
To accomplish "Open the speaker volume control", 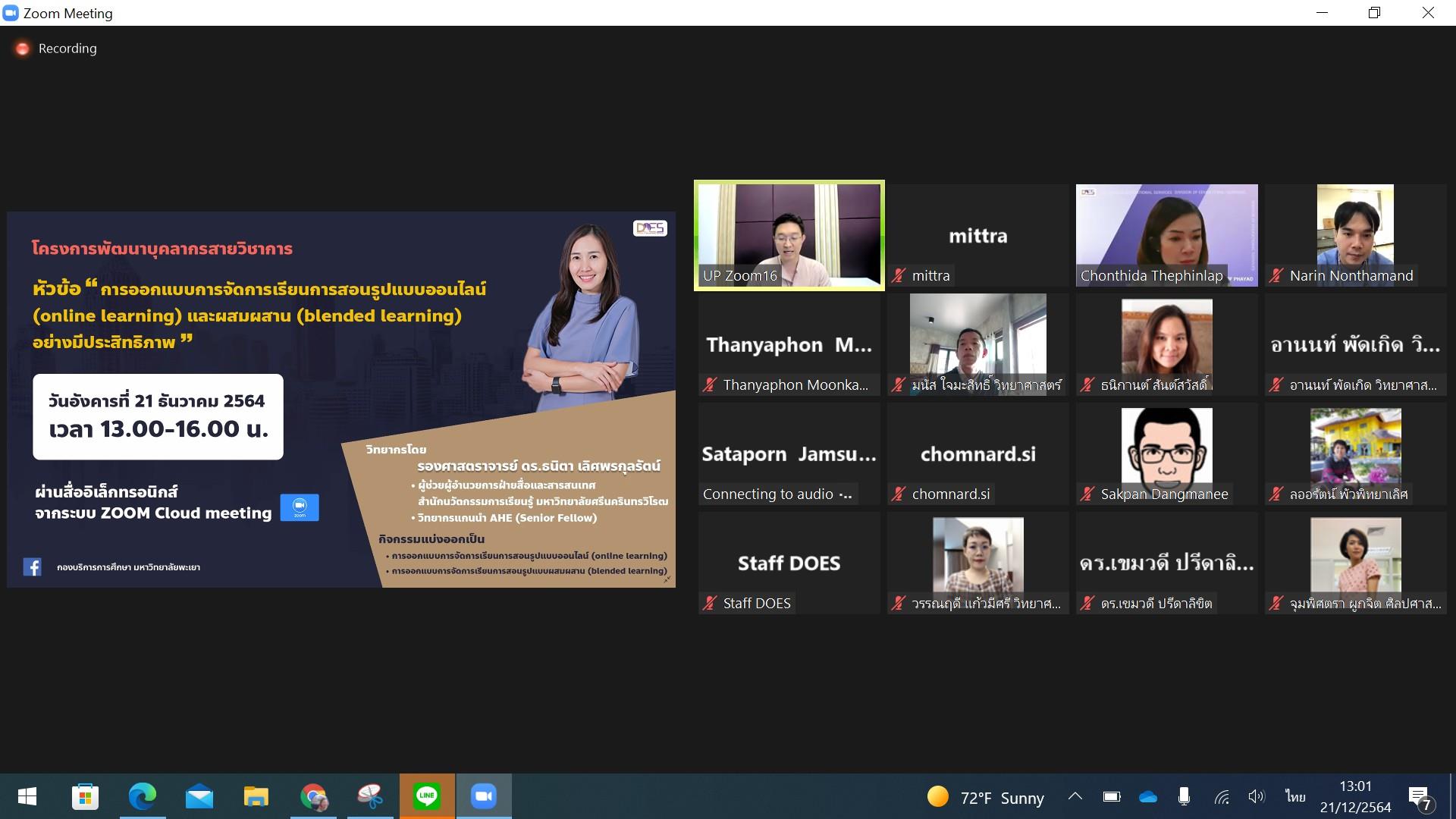I will click(1257, 796).
